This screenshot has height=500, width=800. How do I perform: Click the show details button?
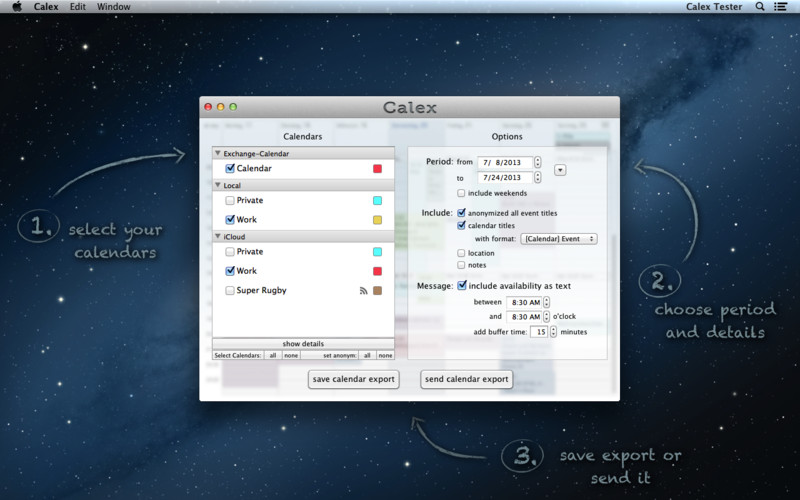point(303,344)
